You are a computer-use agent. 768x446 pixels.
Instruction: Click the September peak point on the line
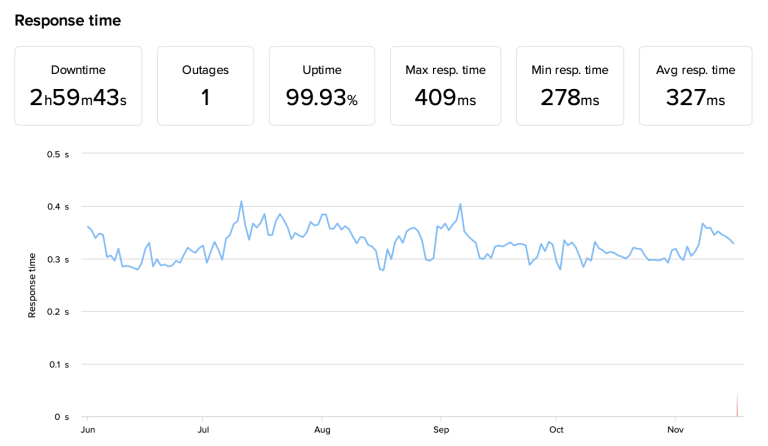pos(460,204)
